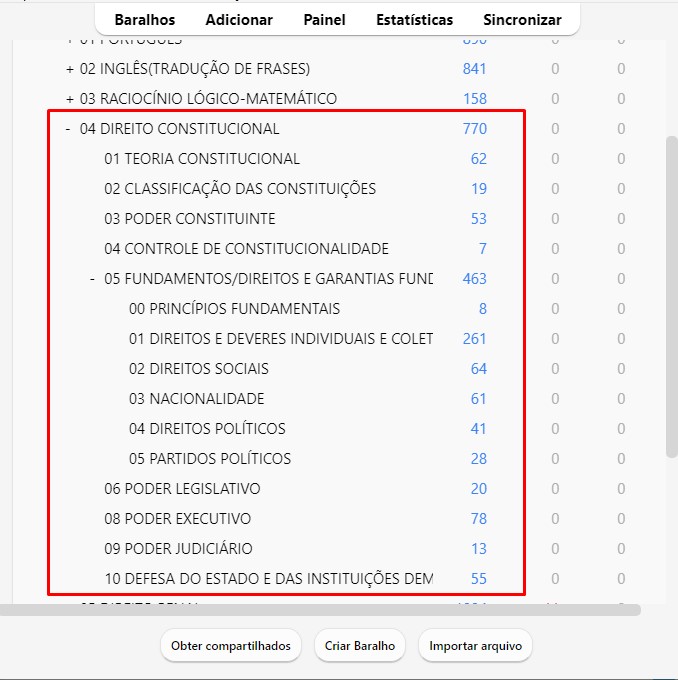
Task: Expand the 02 INGLÊS deck
Action: click(70, 69)
